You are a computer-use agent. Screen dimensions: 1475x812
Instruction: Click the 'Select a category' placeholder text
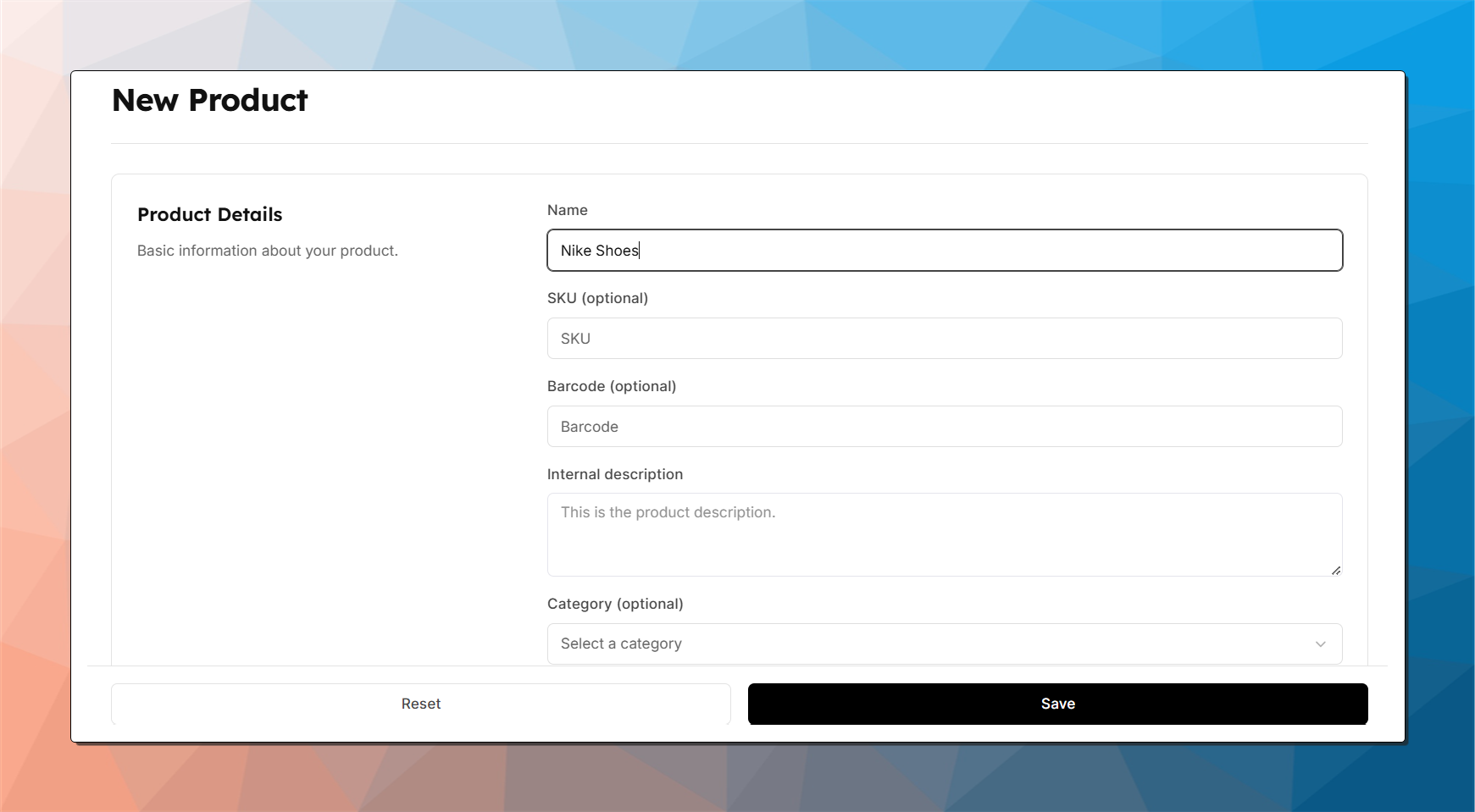(x=620, y=644)
